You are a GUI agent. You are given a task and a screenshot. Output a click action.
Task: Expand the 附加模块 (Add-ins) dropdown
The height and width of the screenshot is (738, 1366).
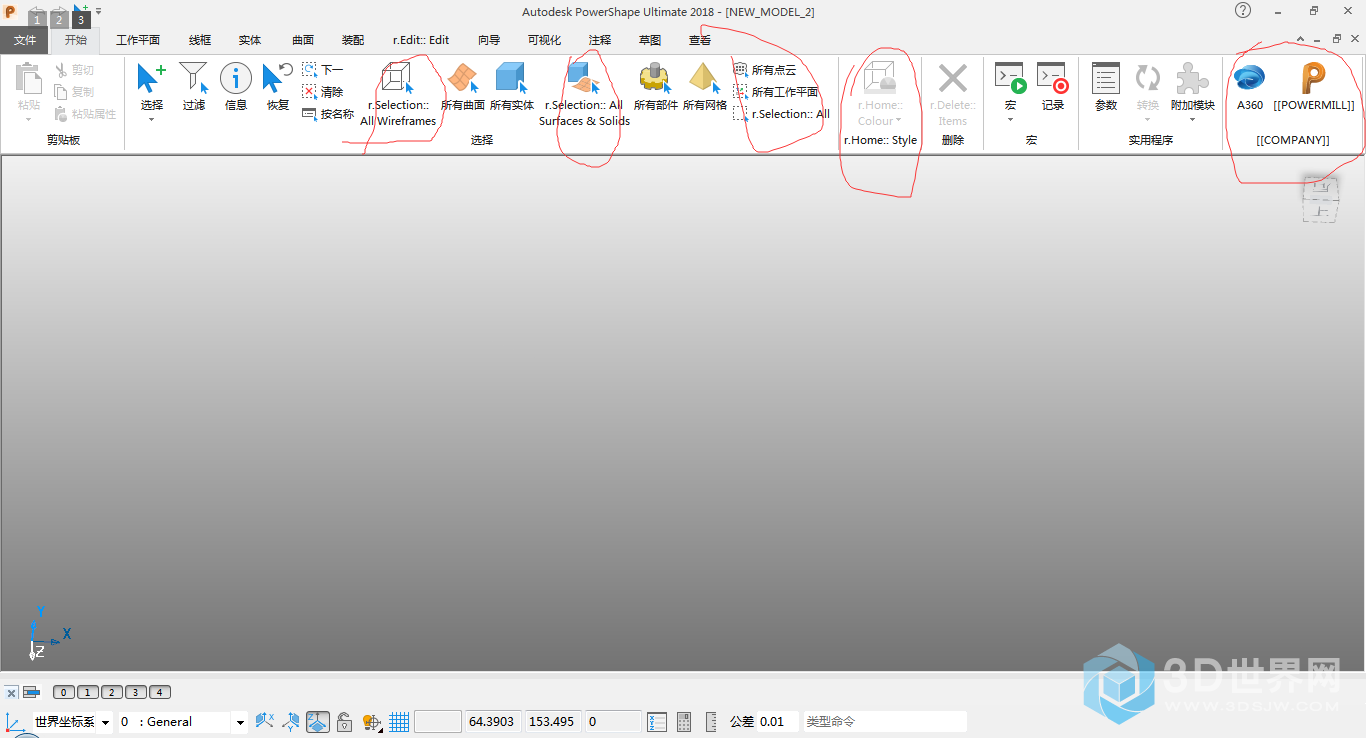click(x=1192, y=120)
